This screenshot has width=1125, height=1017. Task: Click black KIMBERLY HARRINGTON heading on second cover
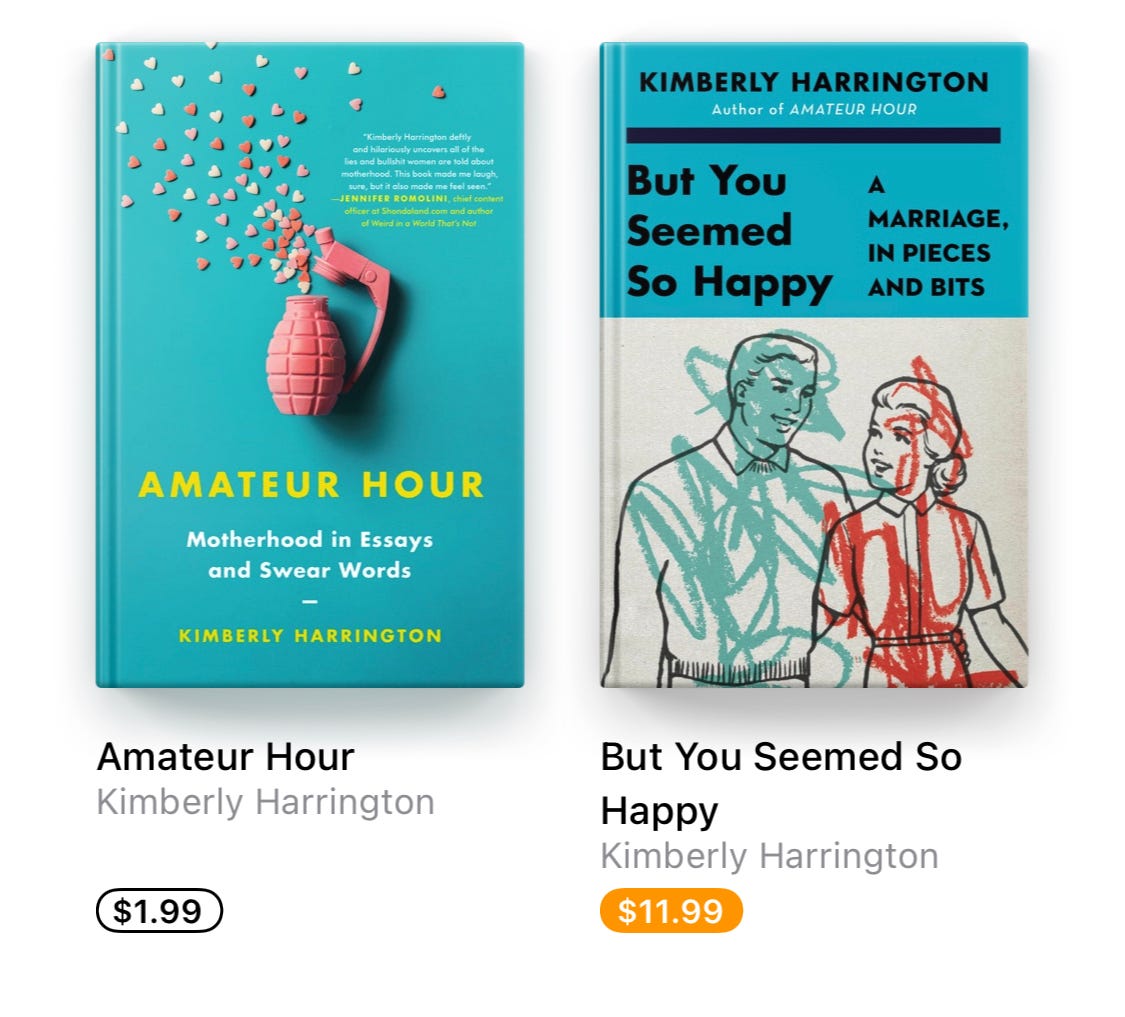click(814, 82)
